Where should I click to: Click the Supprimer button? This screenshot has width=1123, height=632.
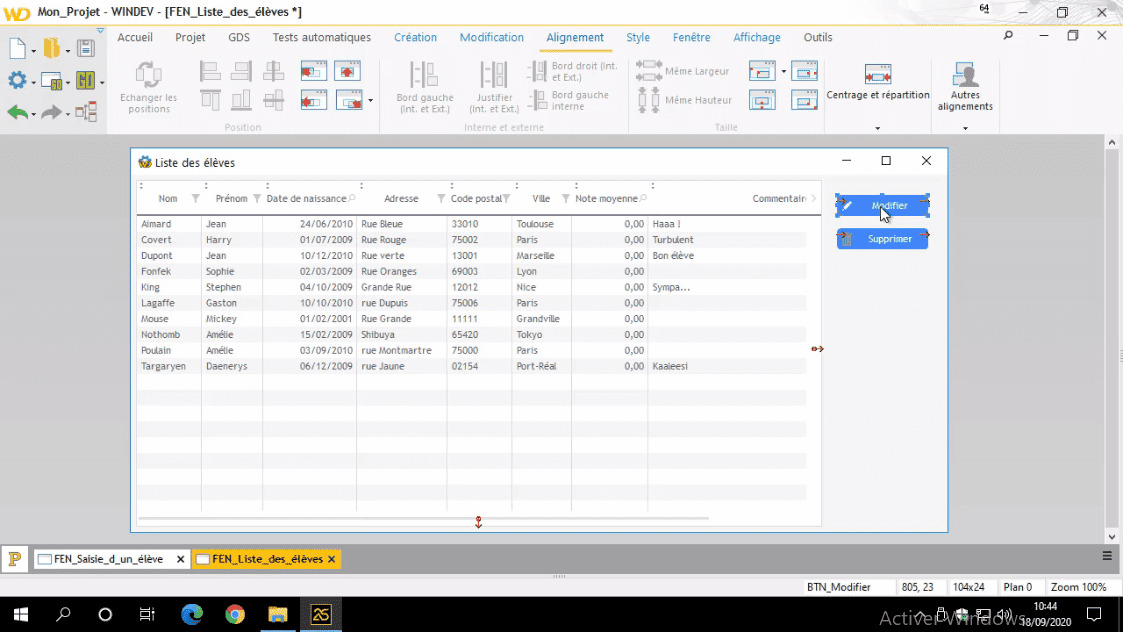pos(882,239)
